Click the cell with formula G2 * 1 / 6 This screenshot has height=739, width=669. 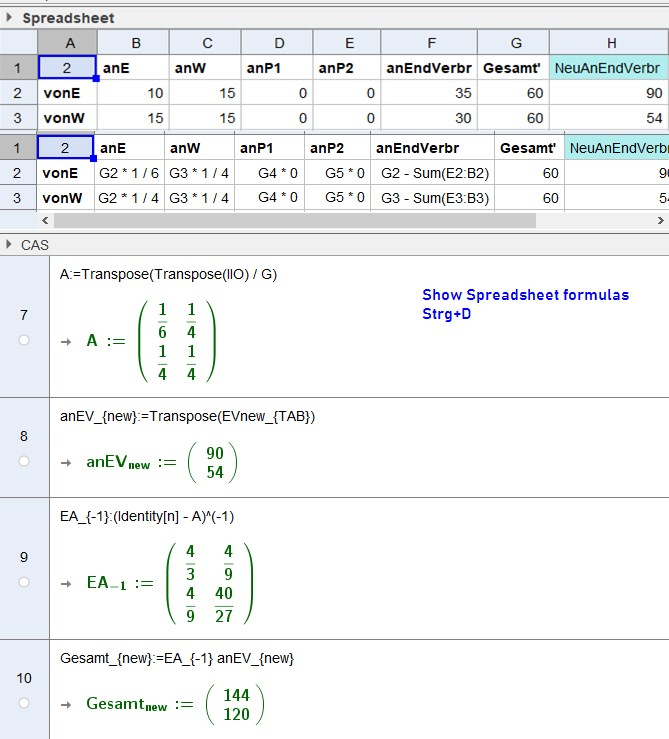[129, 173]
